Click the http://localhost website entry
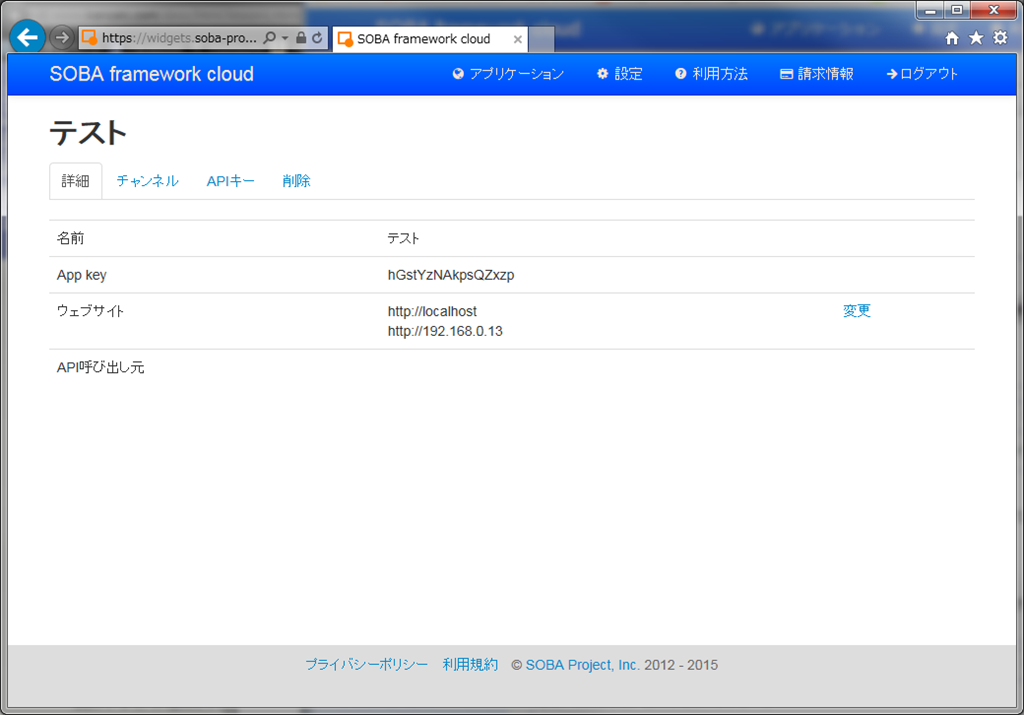Screen dimensions: 1024x715 pos(432,311)
